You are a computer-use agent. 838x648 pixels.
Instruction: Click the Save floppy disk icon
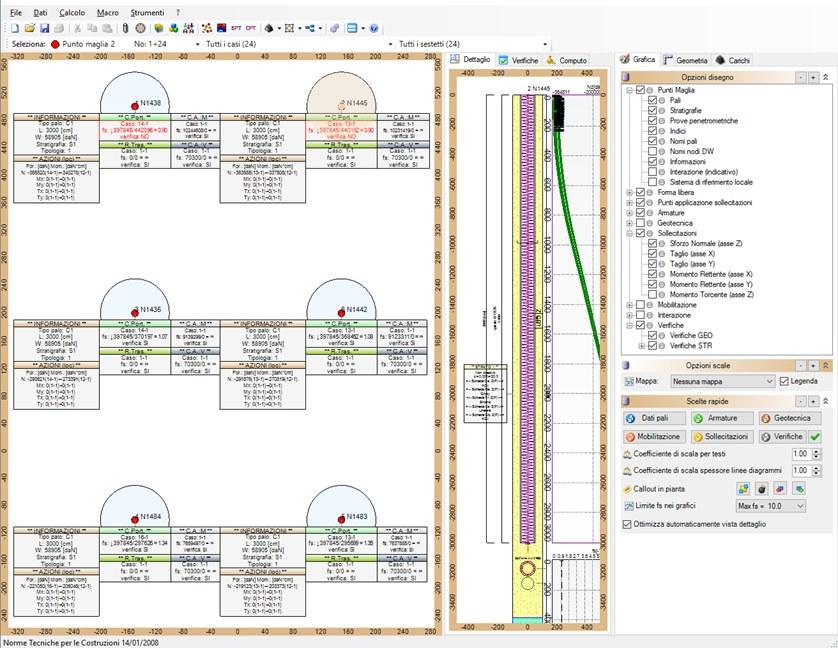pyautogui.click(x=42, y=28)
